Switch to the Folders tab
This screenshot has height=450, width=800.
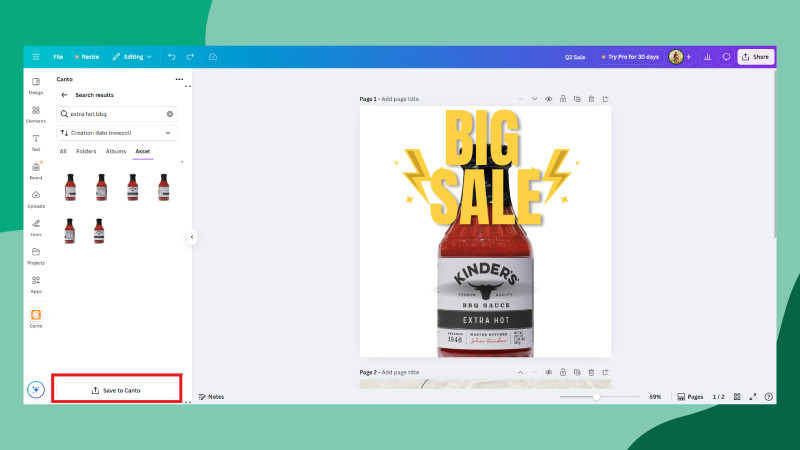[86, 151]
